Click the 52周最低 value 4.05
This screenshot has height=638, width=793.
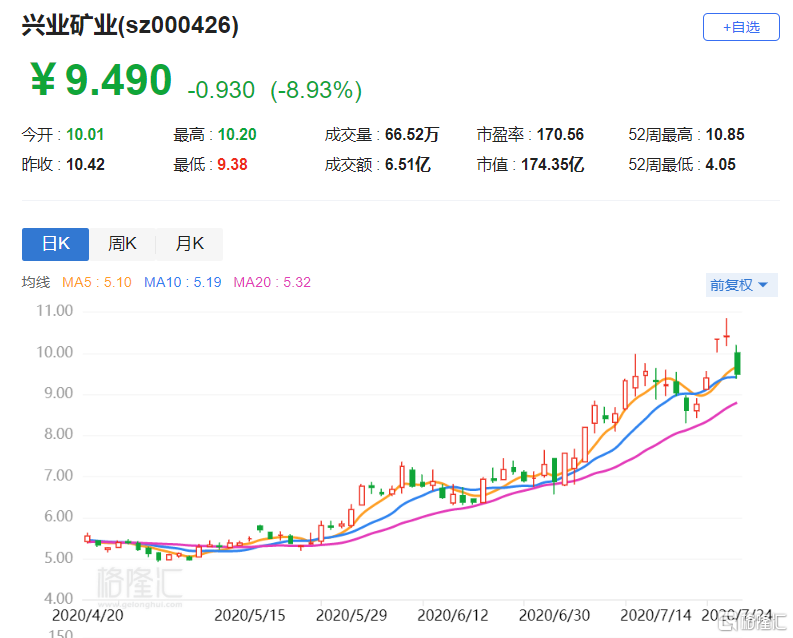tap(720, 164)
